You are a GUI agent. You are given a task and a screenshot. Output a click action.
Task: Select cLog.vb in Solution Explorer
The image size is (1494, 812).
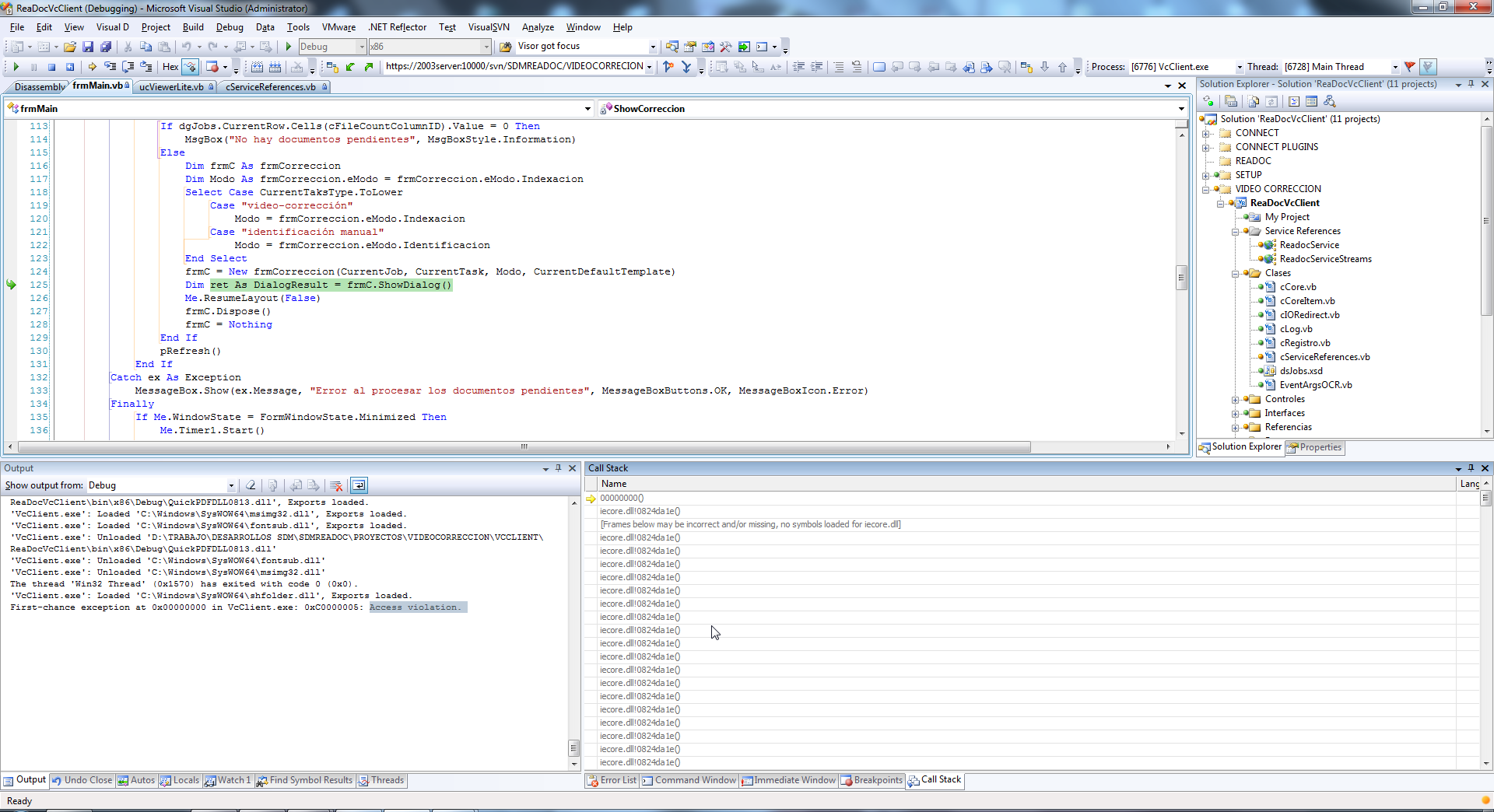(x=1296, y=329)
